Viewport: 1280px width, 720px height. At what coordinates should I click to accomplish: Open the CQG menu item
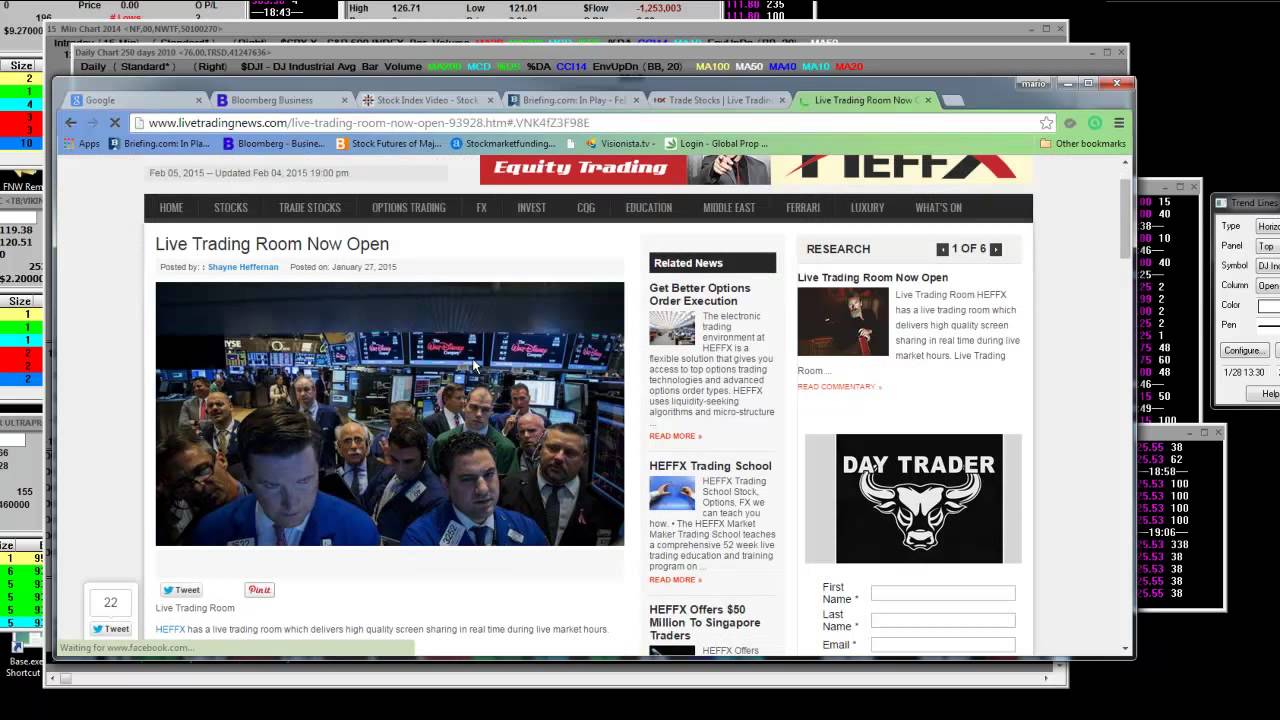click(586, 208)
